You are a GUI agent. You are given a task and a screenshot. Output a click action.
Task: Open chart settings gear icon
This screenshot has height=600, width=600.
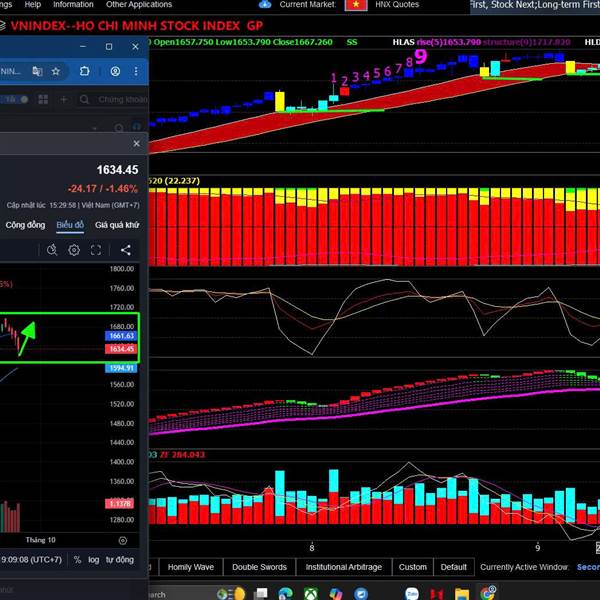coord(74,250)
